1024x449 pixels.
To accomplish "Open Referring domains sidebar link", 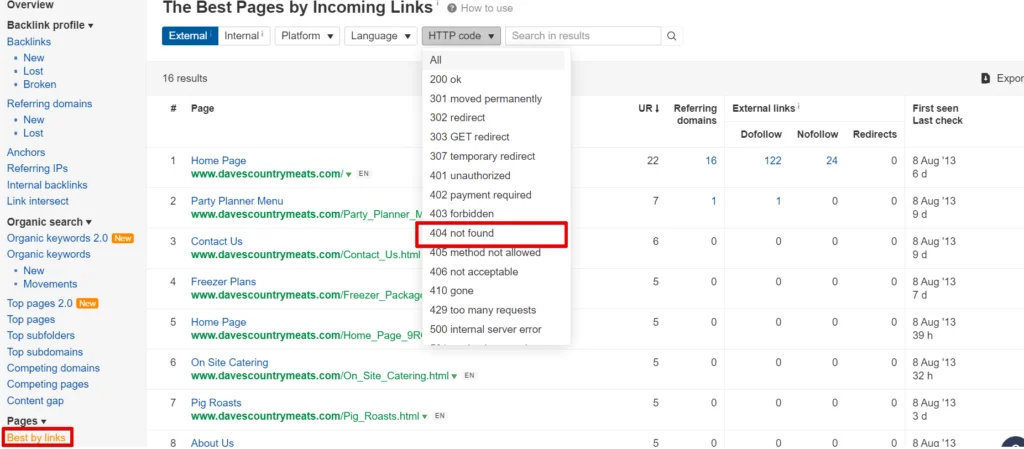I will pos(50,104).
